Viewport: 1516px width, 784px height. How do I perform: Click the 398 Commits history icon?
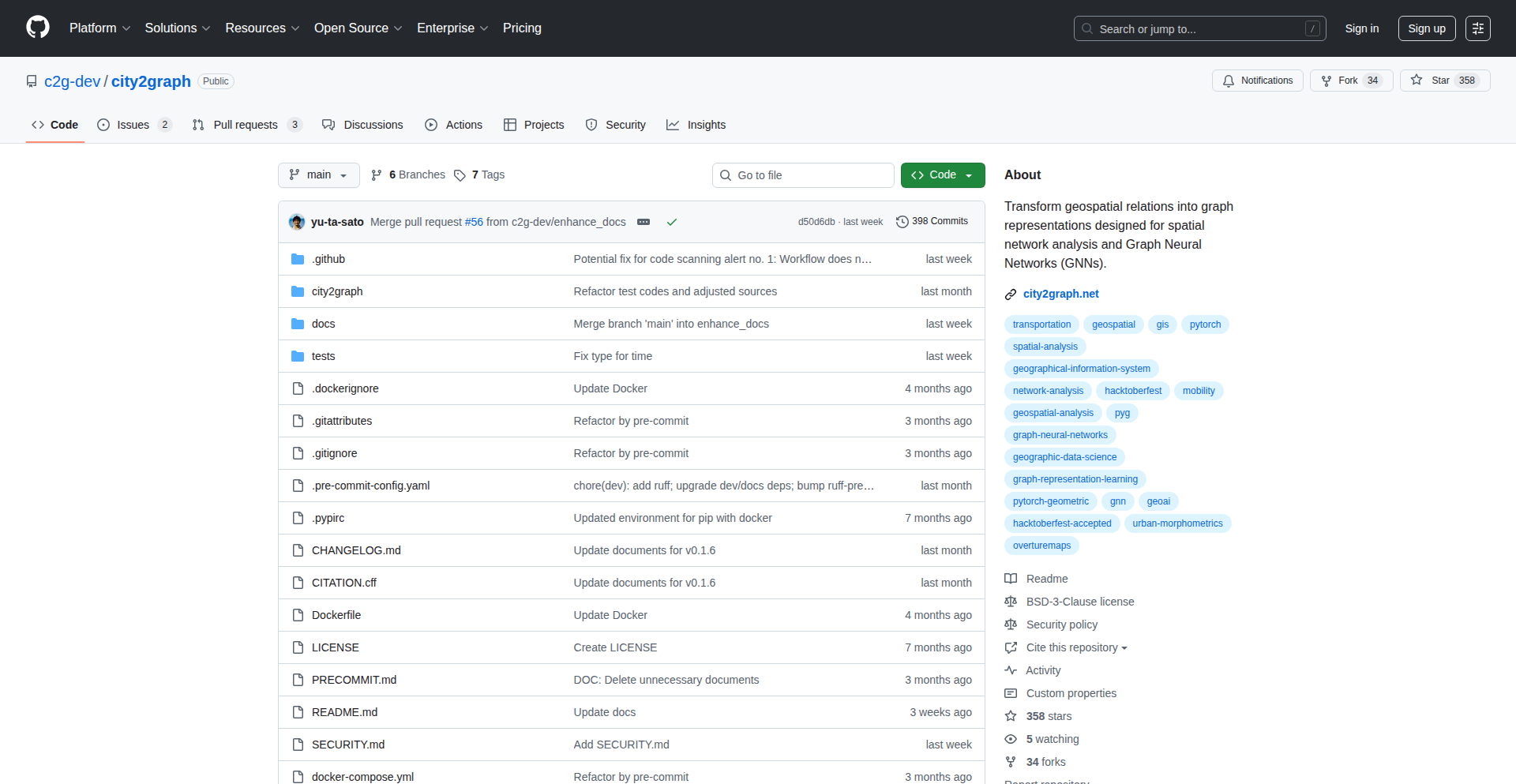[902, 222]
